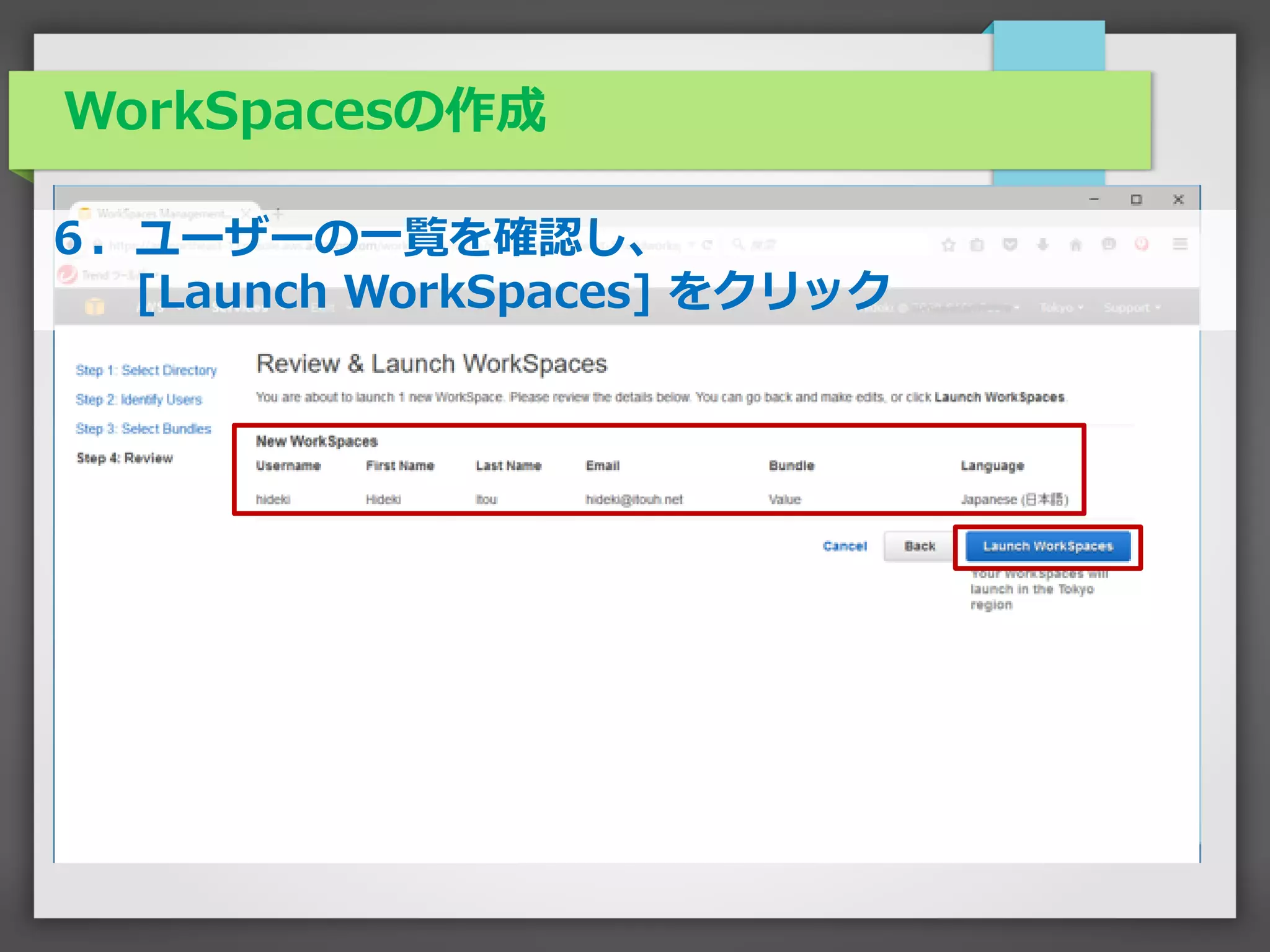Open the downloads arrow icon
The width and height of the screenshot is (1270, 952).
pos(1043,245)
